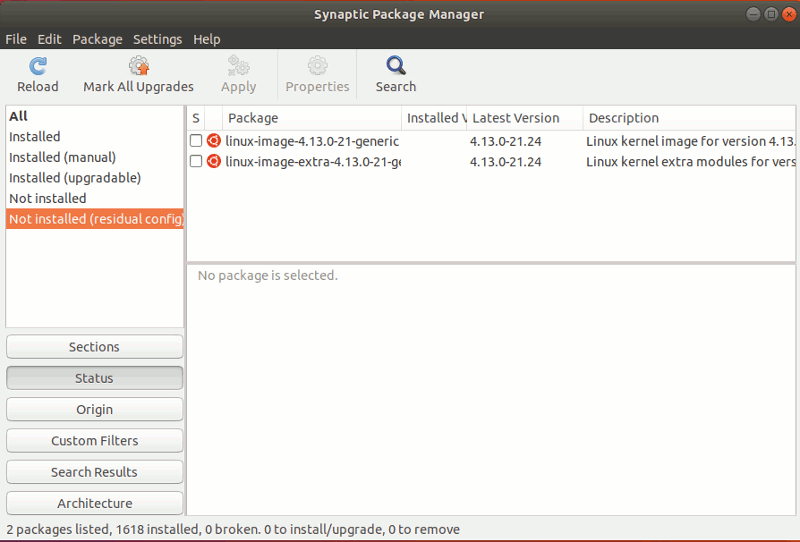Viewport: 800px width, 542px height.
Task: Switch to the Architecture filter view
Action: pos(94,503)
